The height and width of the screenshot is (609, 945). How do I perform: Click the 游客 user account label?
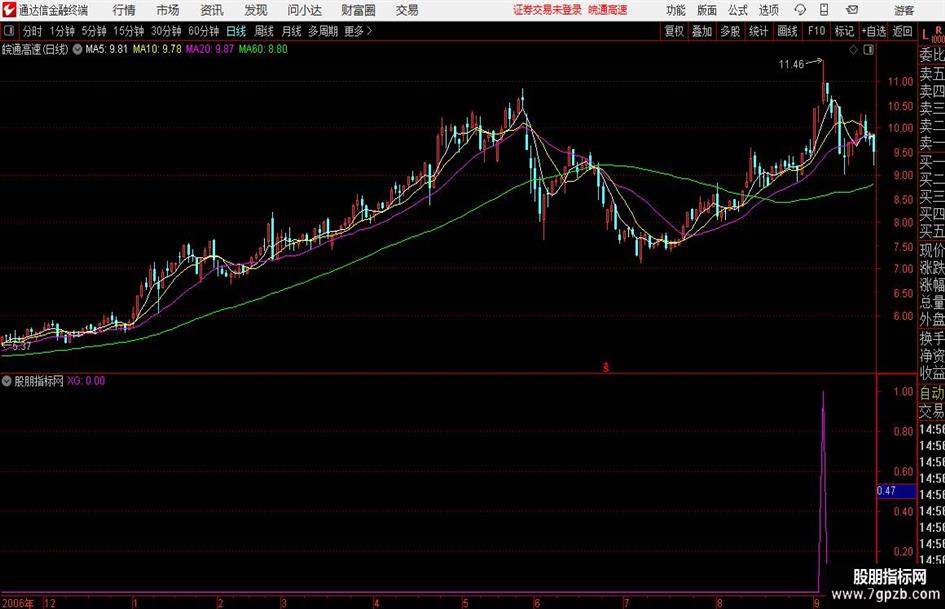point(903,10)
